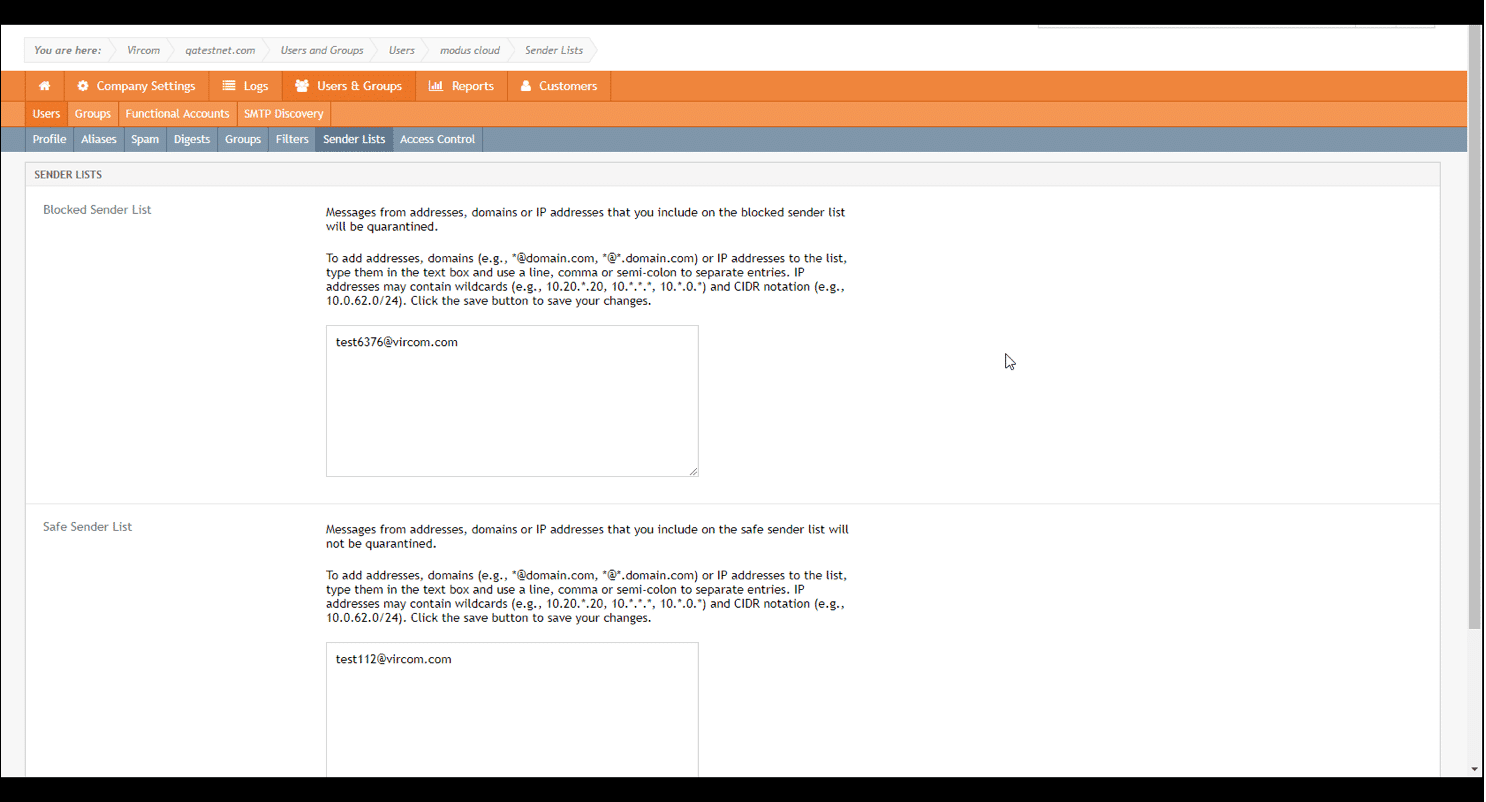Select the Users & Groups menu

pyautogui.click(x=349, y=86)
